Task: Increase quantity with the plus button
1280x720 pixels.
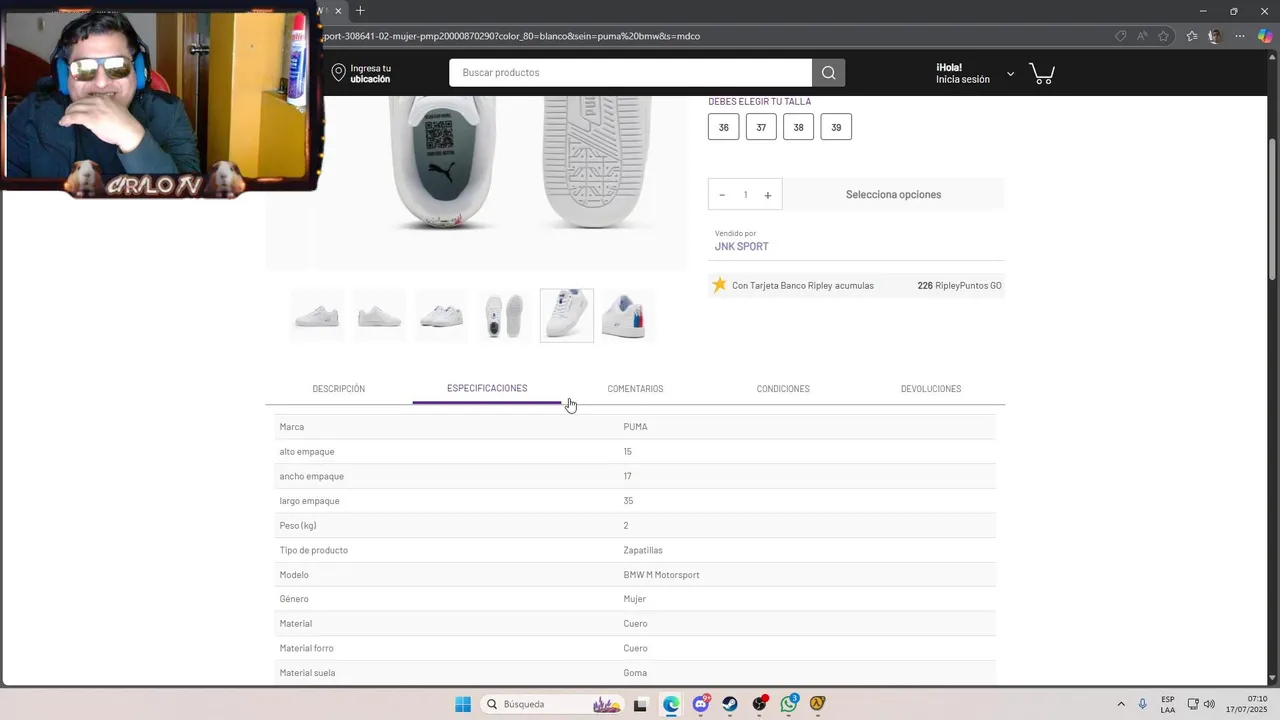Action: point(768,195)
